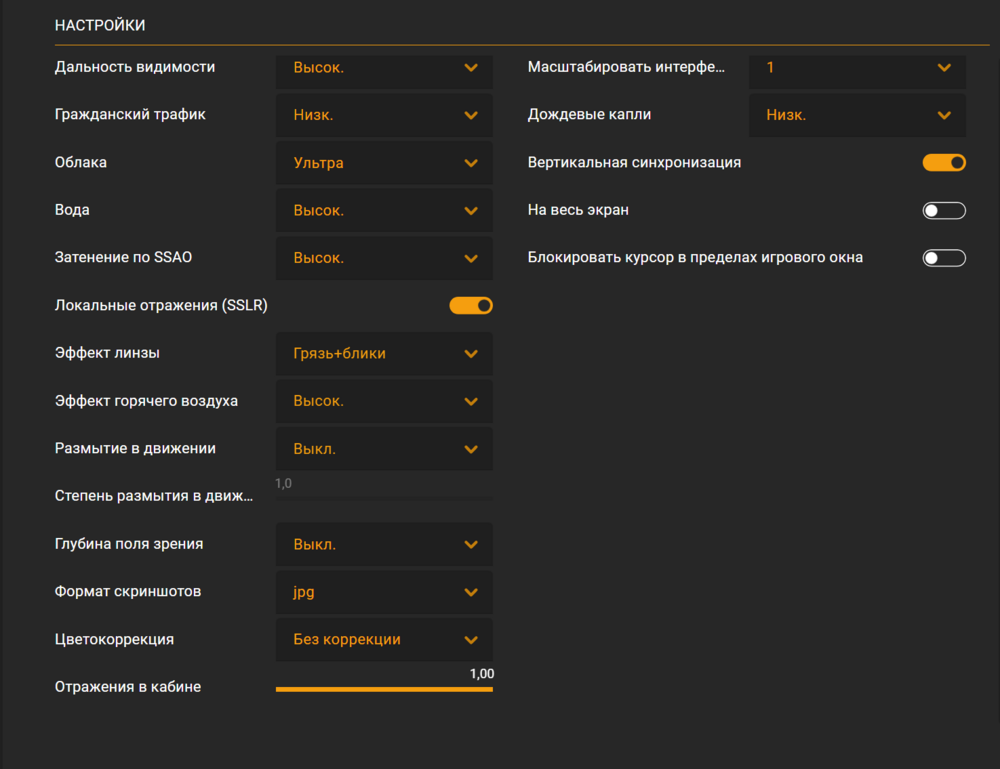1000x769 pixels.
Task: Click the НАСТРОЙКИ header tab
Action: click(100, 25)
